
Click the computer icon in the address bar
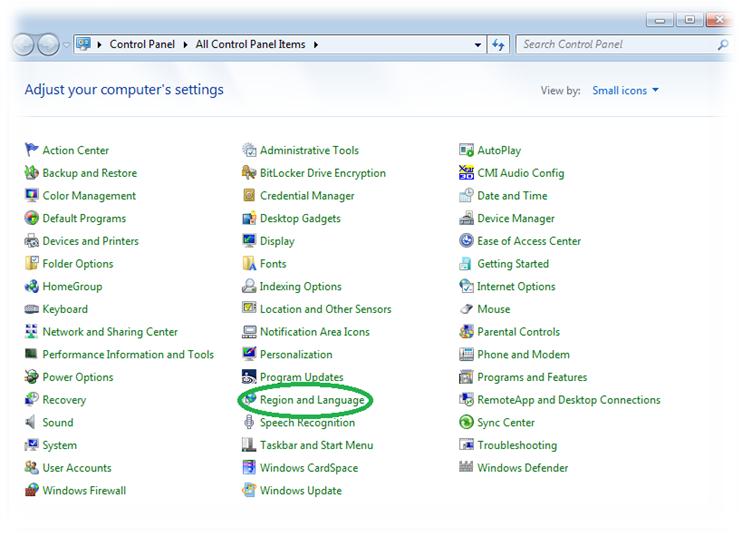(x=83, y=44)
